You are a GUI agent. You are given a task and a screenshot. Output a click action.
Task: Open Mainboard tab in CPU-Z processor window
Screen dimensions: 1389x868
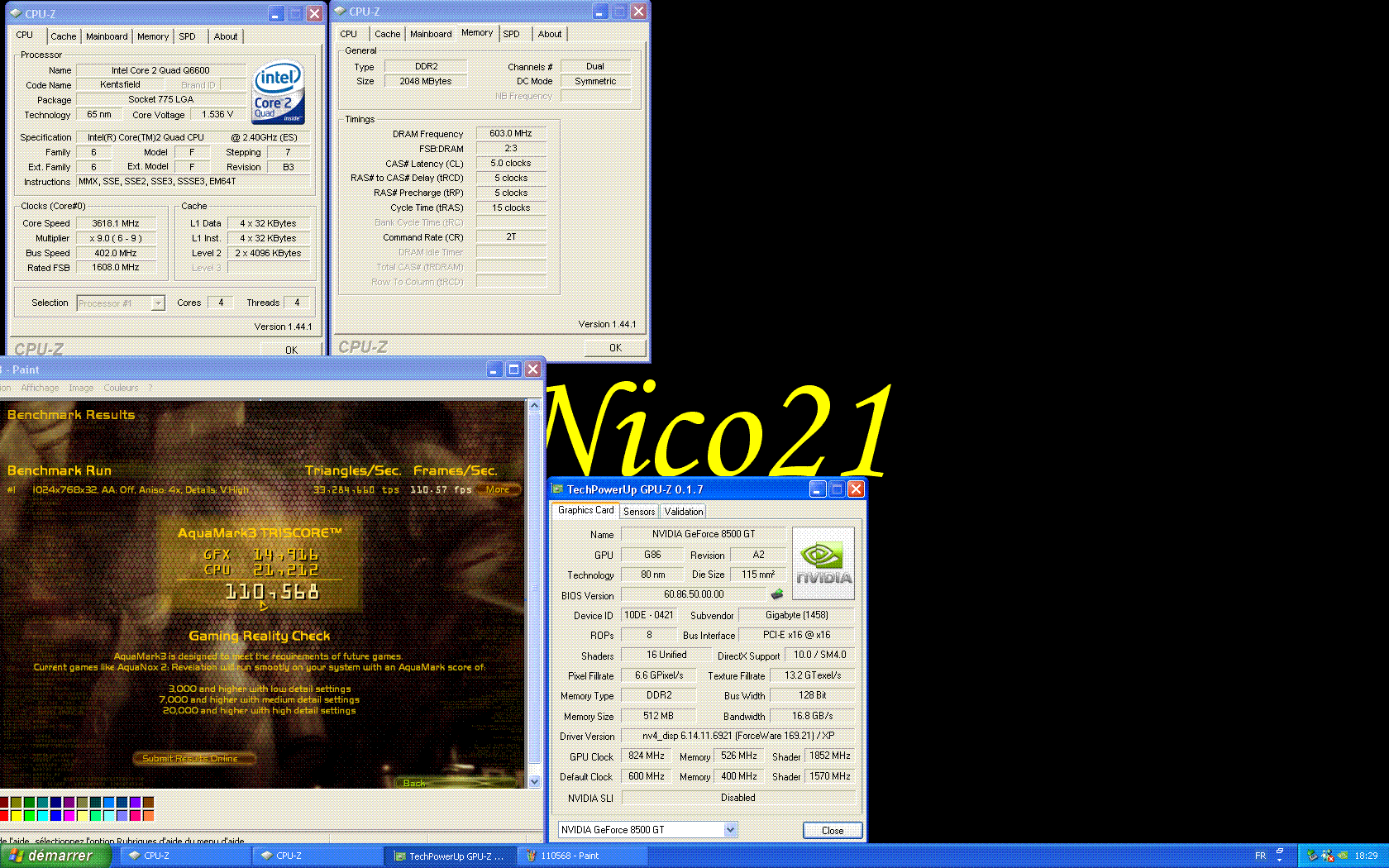point(107,36)
